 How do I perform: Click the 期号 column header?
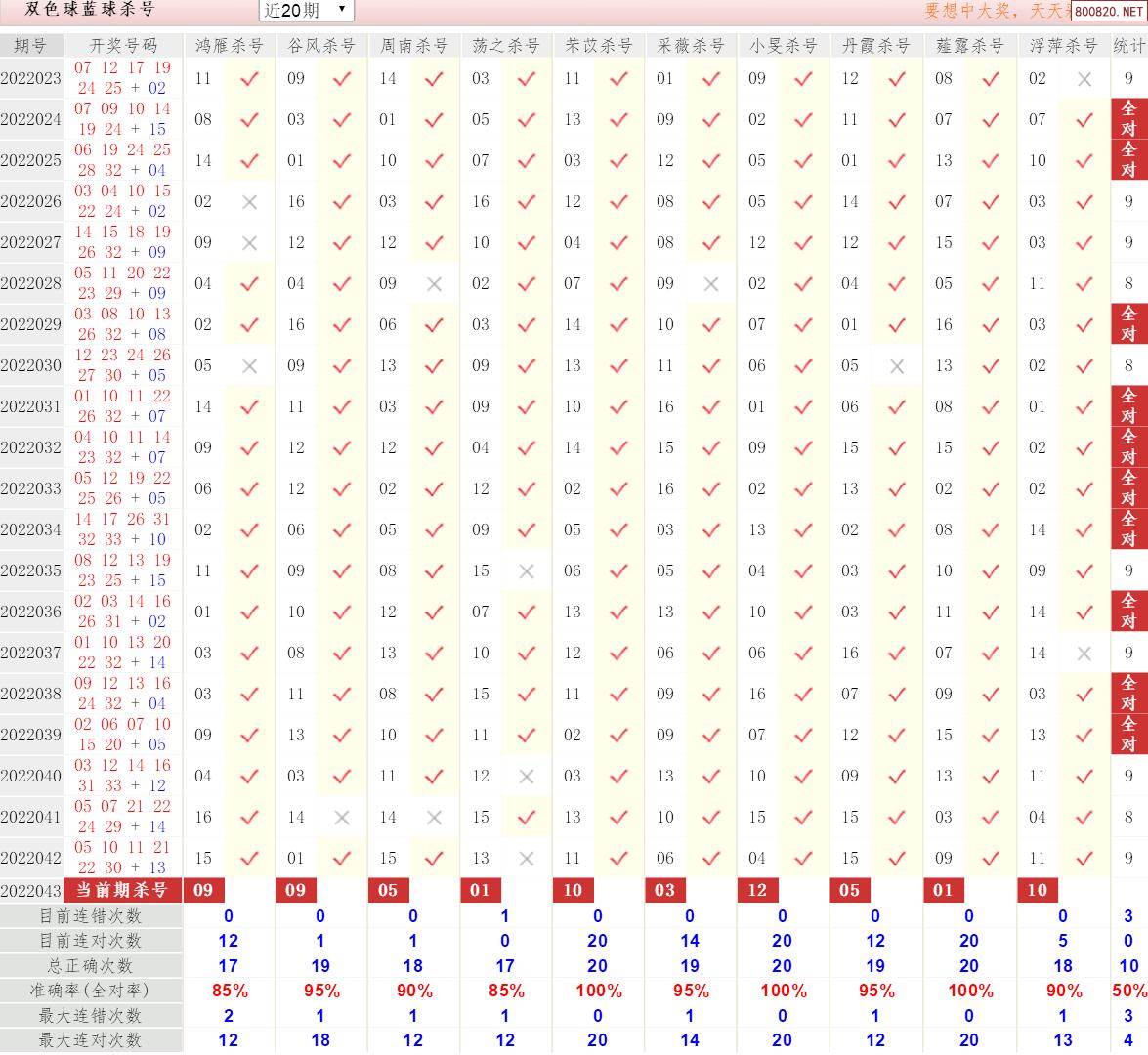click(x=30, y=45)
